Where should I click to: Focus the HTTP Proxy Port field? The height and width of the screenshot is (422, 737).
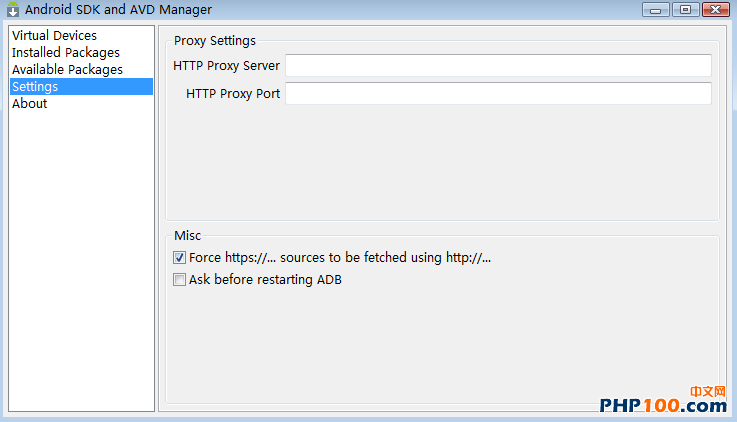pyautogui.click(x=498, y=94)
